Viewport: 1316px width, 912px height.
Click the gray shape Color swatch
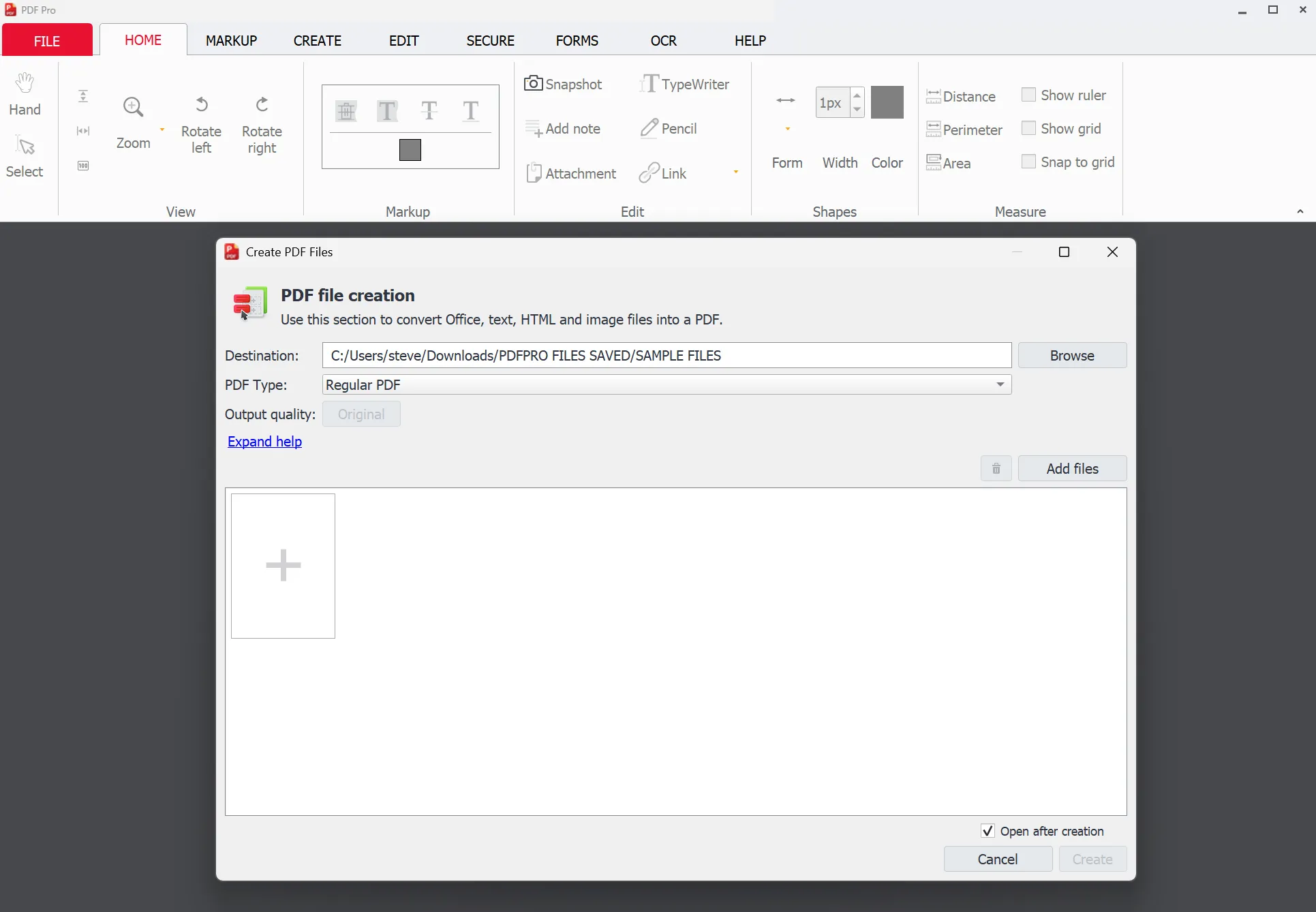887,102
